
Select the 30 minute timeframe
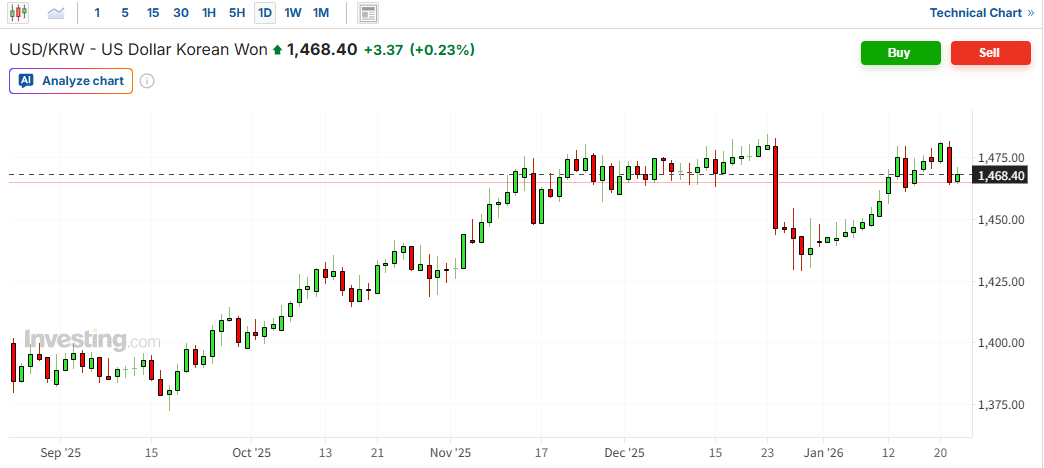point(180,13)
